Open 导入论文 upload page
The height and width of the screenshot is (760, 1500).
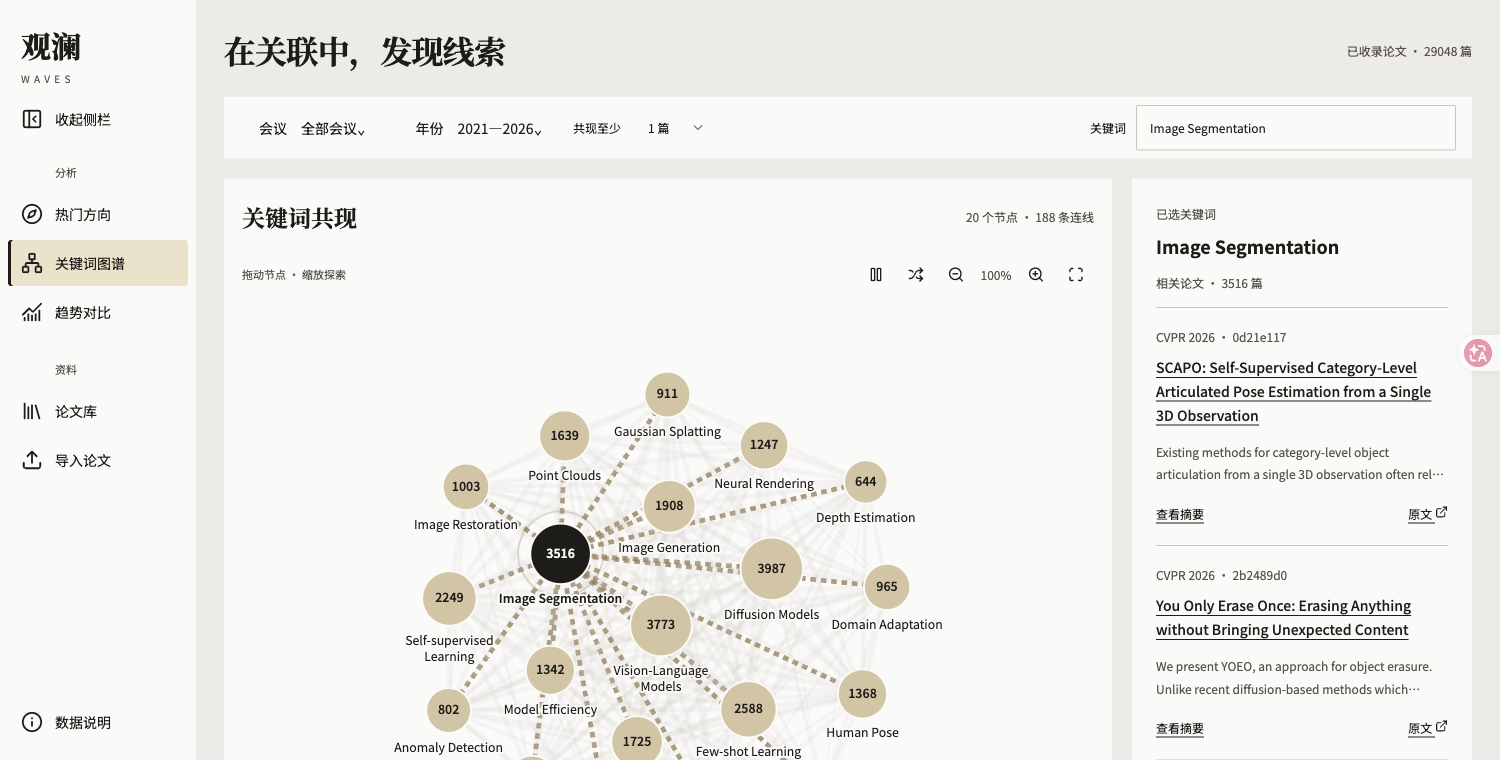coord(98,460)
